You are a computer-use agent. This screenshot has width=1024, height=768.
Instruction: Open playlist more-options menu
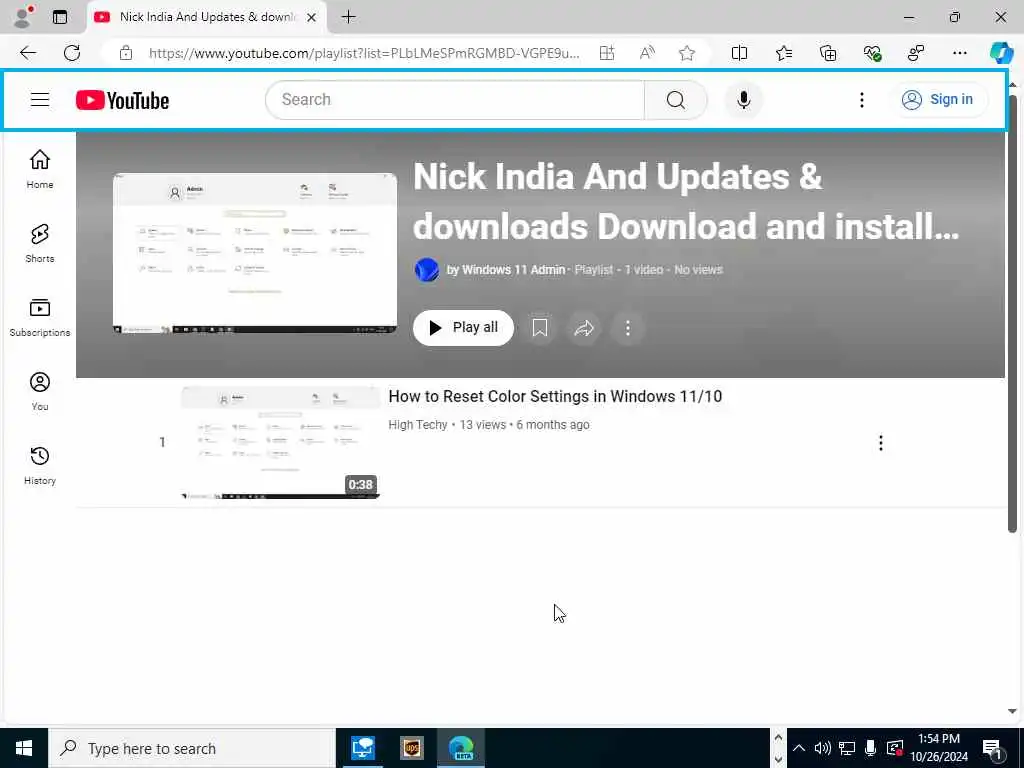628,328
